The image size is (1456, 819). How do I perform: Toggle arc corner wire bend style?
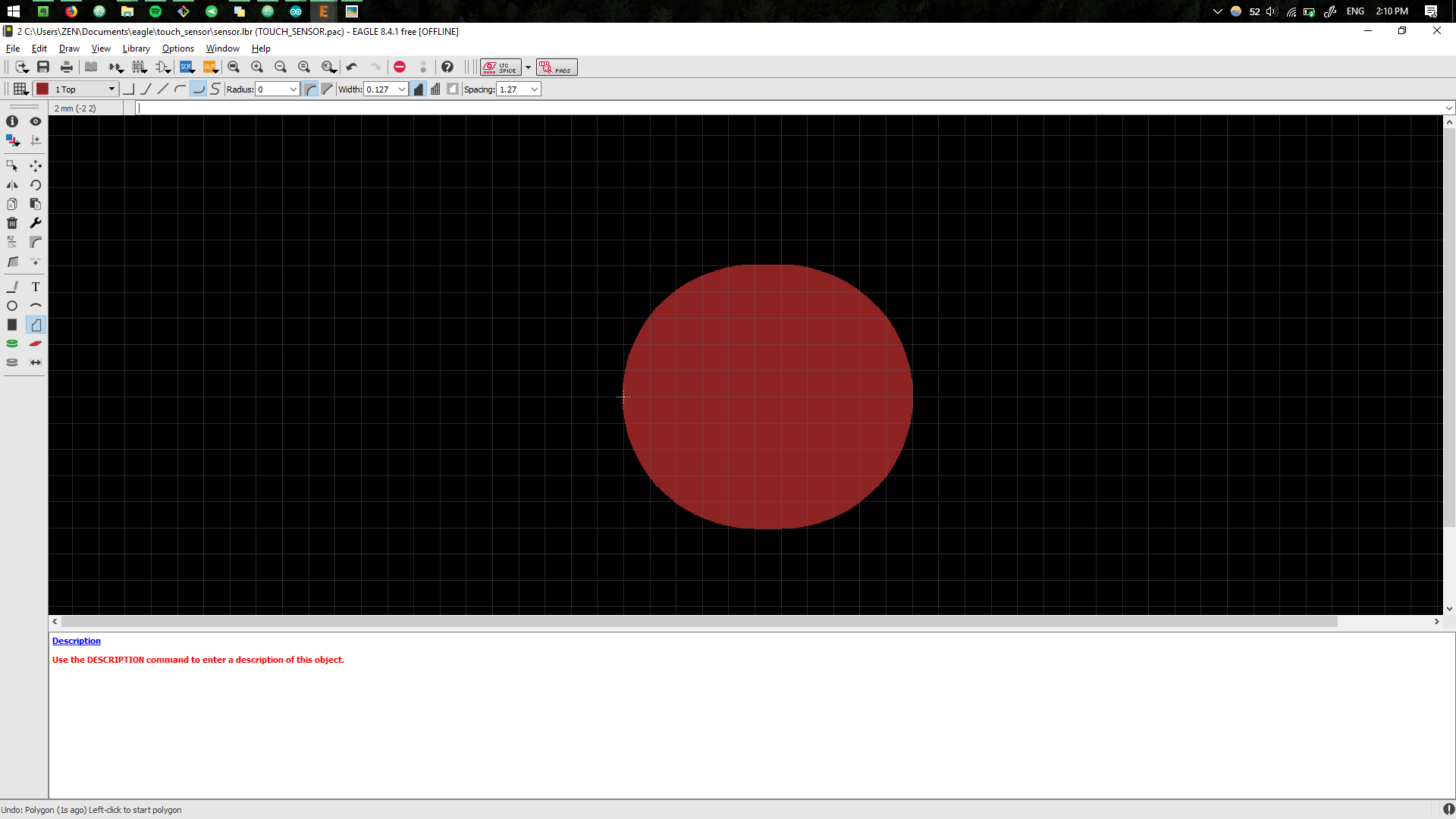(x=180, y=89)
